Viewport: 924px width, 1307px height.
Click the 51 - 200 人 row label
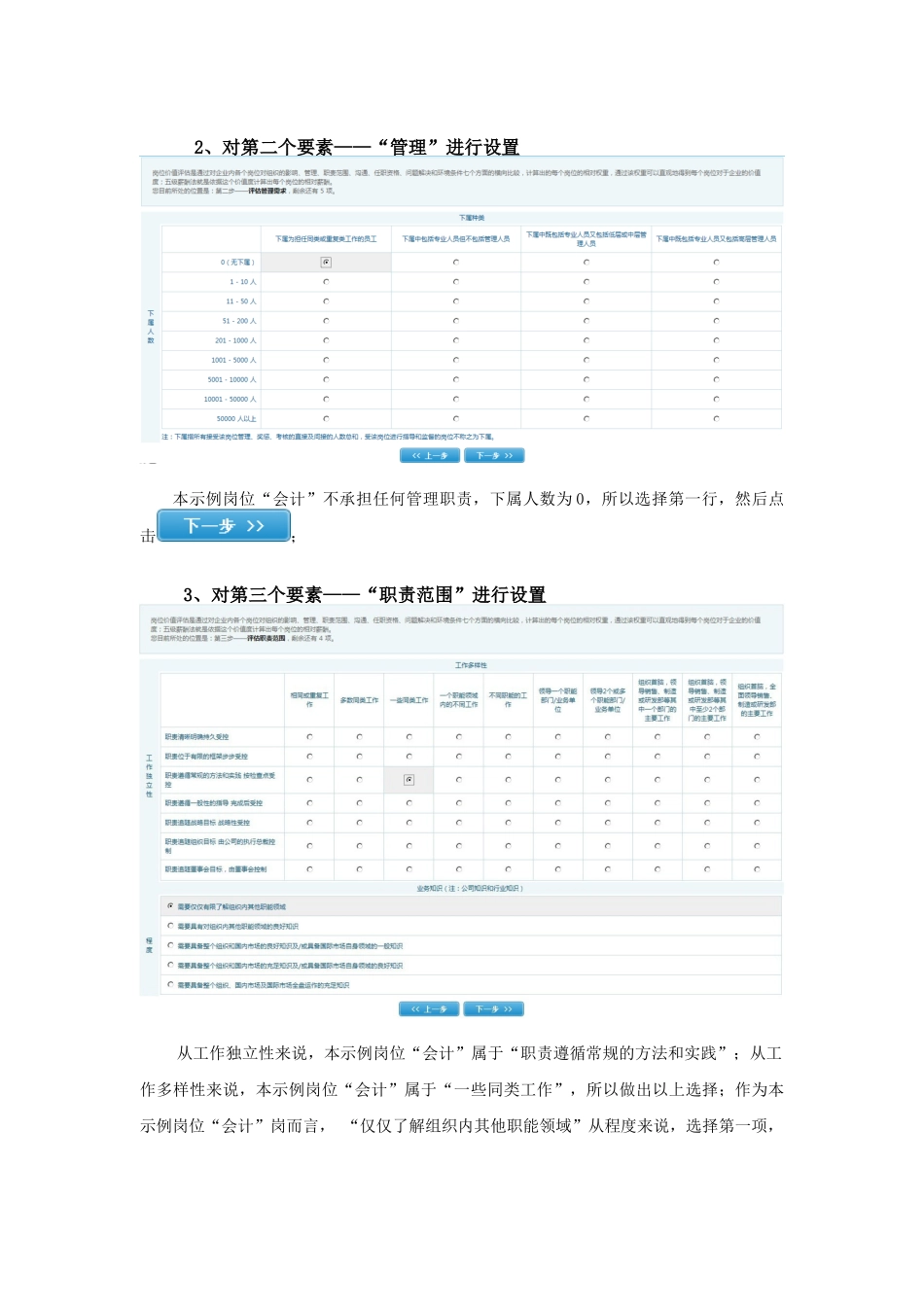click(x=239, y=321)
